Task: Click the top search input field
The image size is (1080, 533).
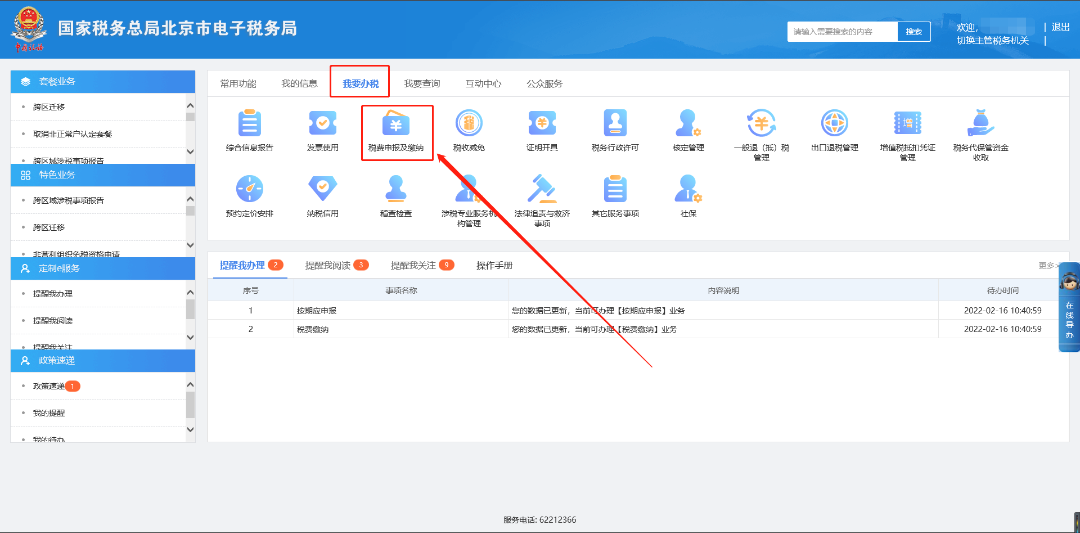Action: [x=841, y=32]
